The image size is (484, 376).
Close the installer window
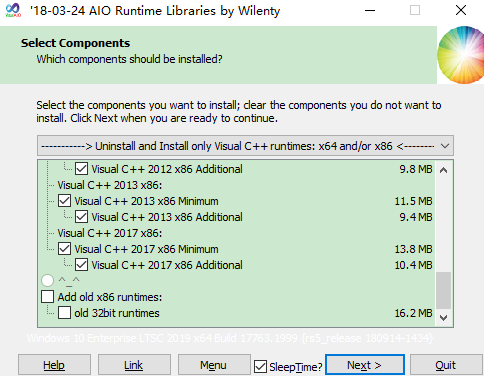pos(461,11)
